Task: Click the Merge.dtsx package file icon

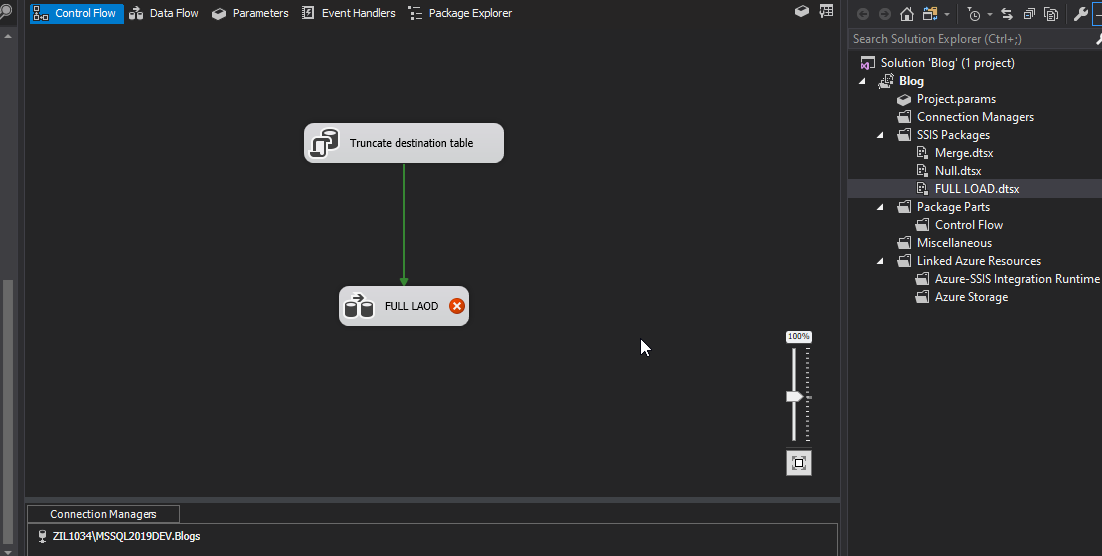Action: point(922,153)
